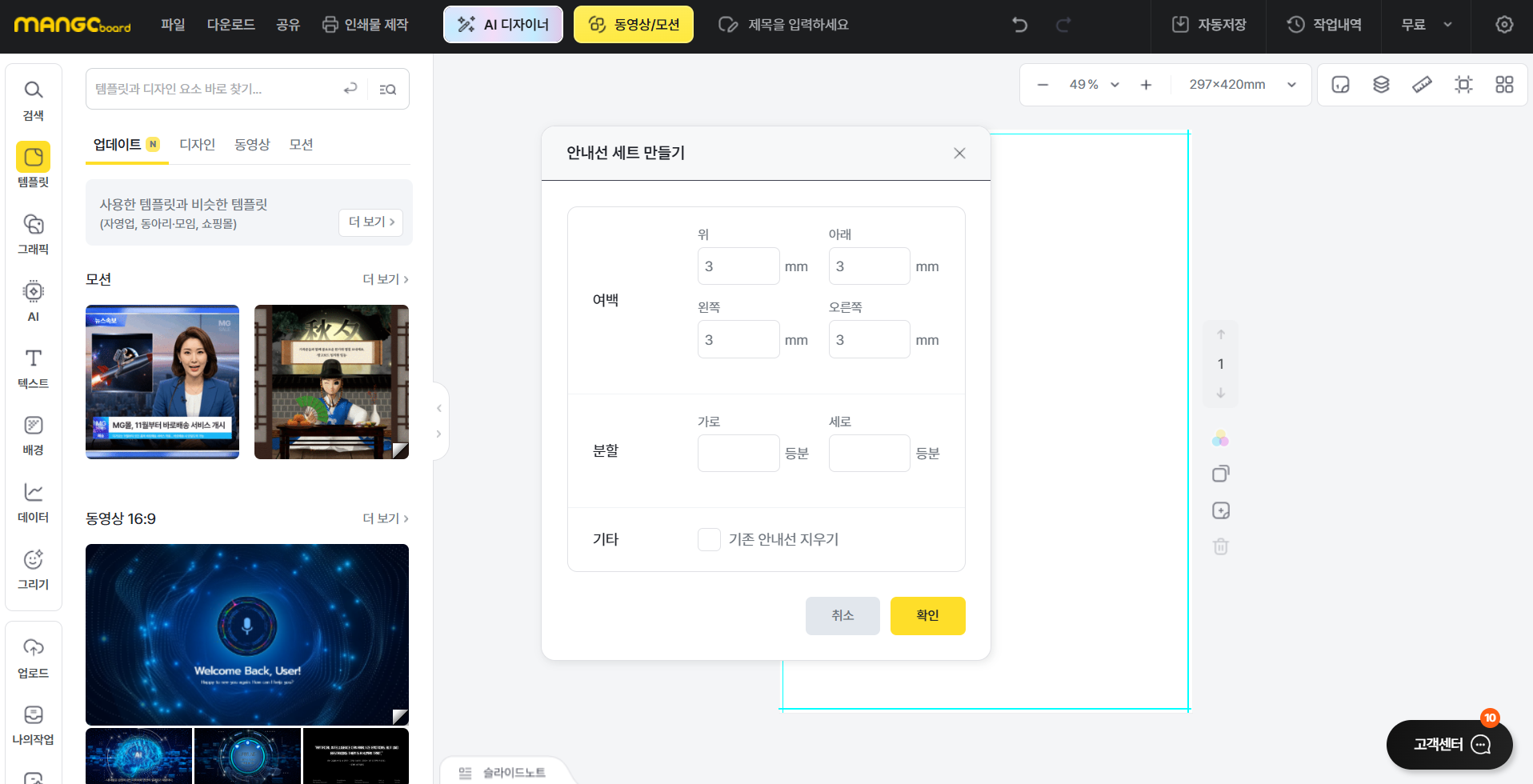Select the Welcome Back User video thumbnail
The height and width of the screenshot is (784, 1533).
pos(246,634)
